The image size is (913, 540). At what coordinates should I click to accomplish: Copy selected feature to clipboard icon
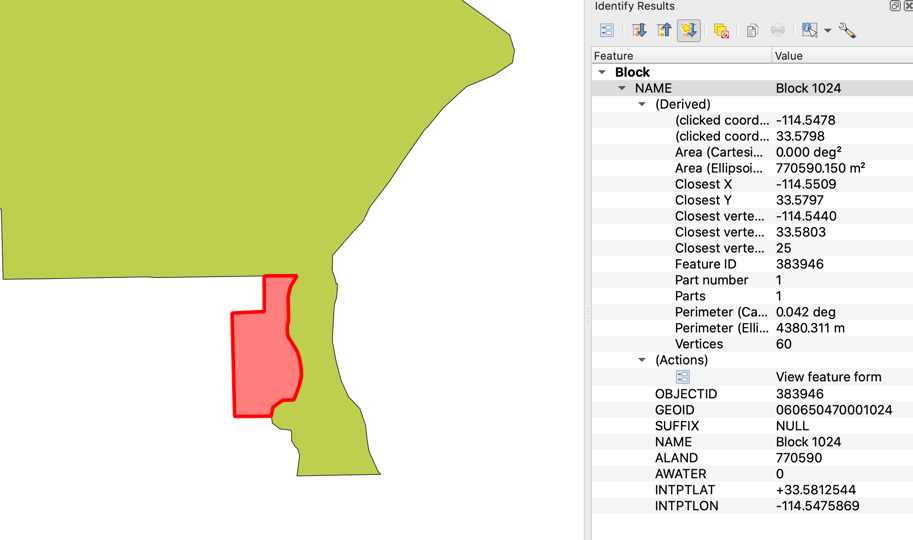[x=752, y=30]
